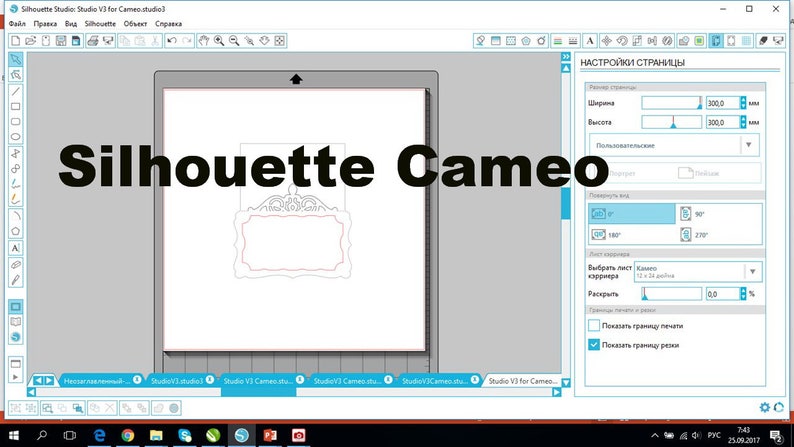The height and width of the screenshot is (447, 794).
Task: Pick the Draw a Polygon line tool
Action: point(16,153)
